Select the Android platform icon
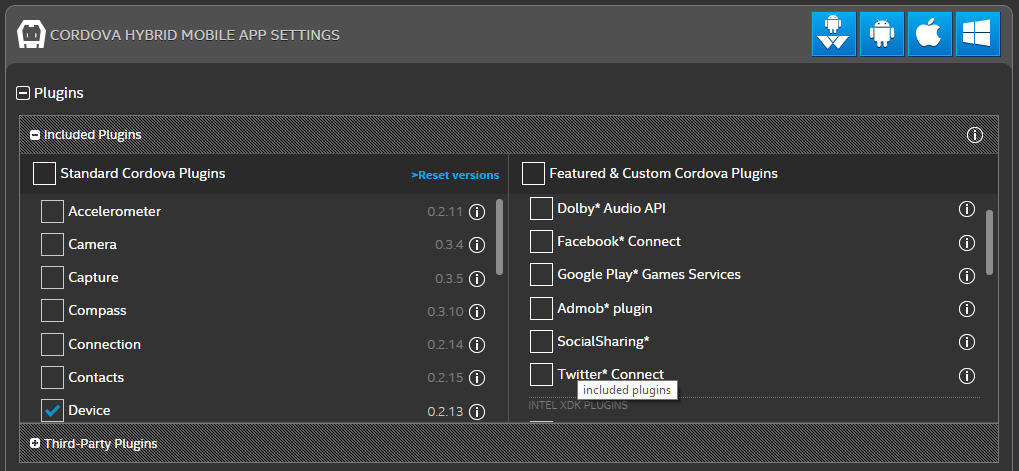 pos(881,34)
